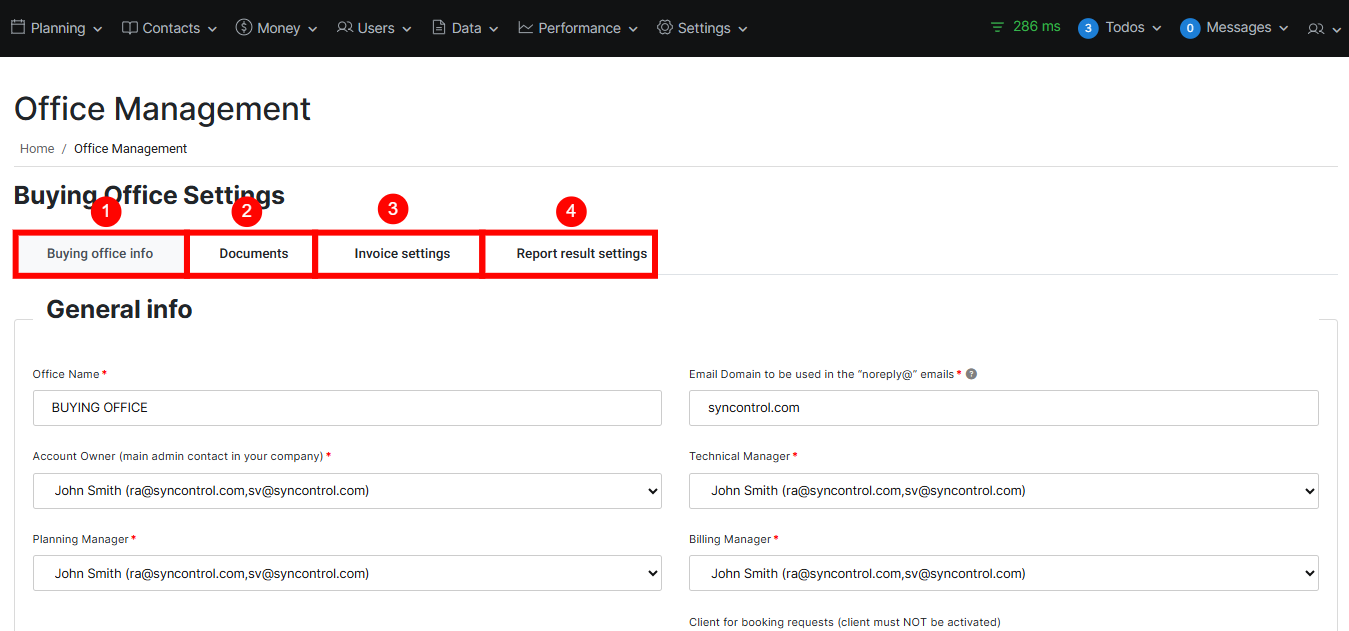Click the green 286 ms latency indicator

click(x=1025, y=27)
